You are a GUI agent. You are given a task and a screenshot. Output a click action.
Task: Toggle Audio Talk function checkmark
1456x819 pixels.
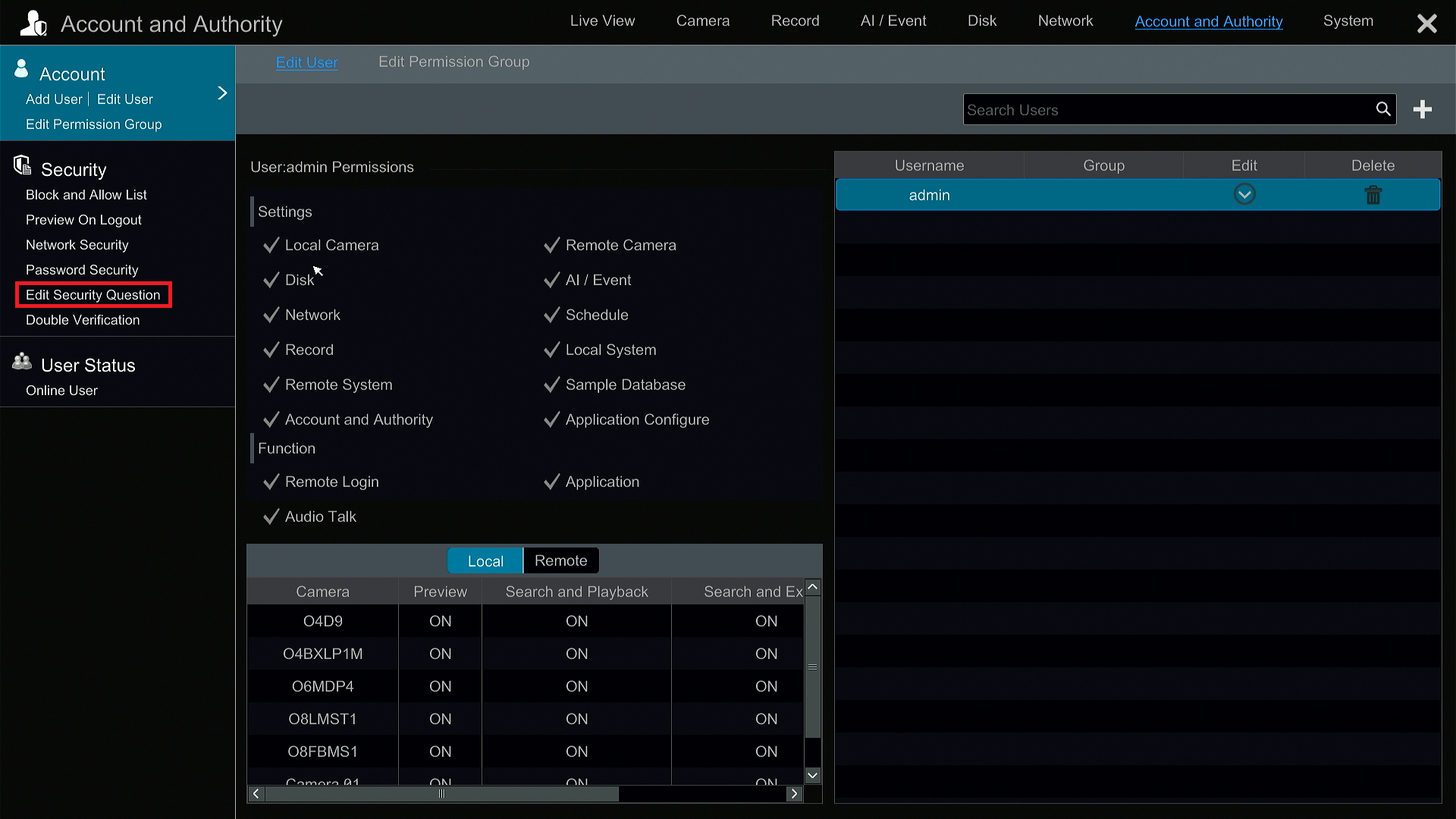[x=271, y=516]
